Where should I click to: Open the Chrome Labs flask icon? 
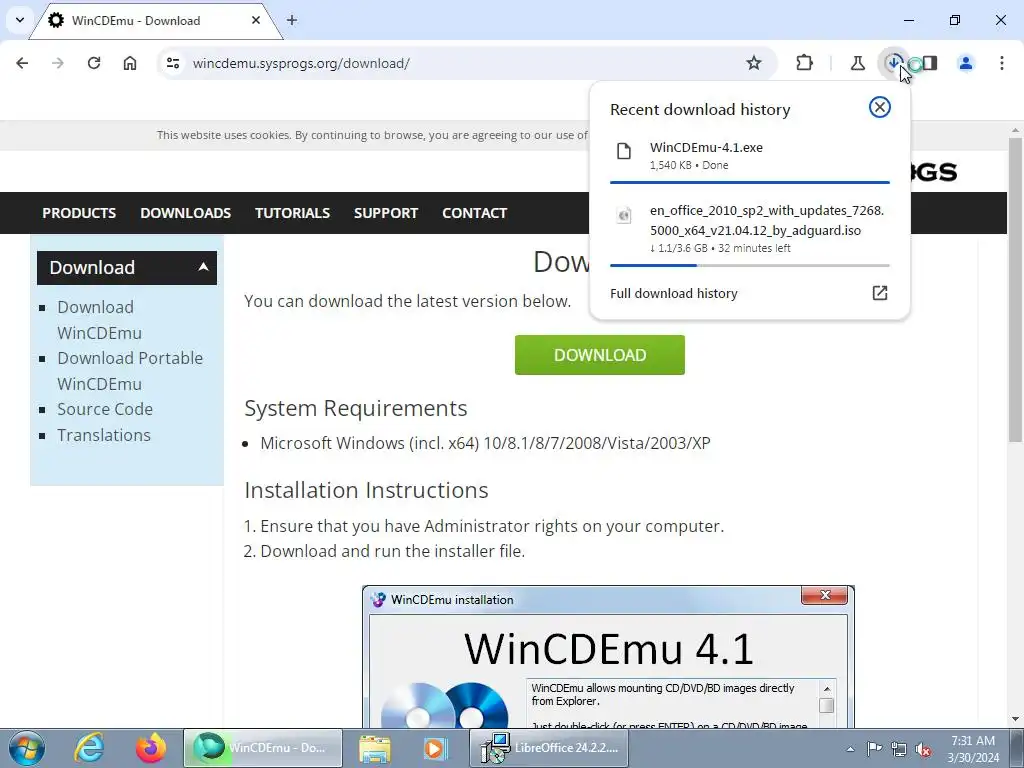(857, 63)
